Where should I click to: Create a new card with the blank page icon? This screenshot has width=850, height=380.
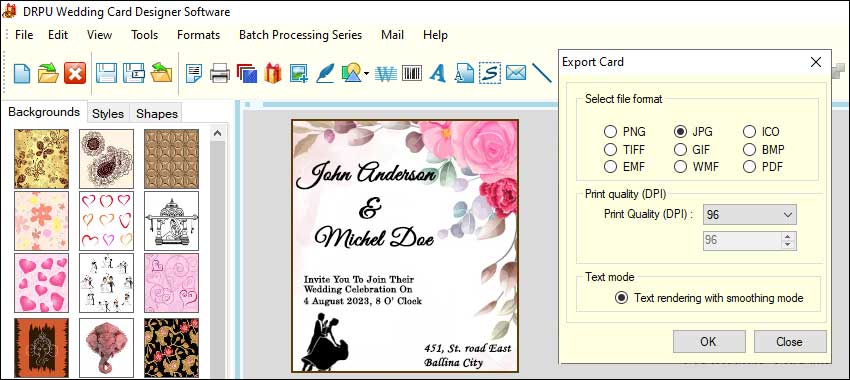pyautogui.click(x=22, y=73)
